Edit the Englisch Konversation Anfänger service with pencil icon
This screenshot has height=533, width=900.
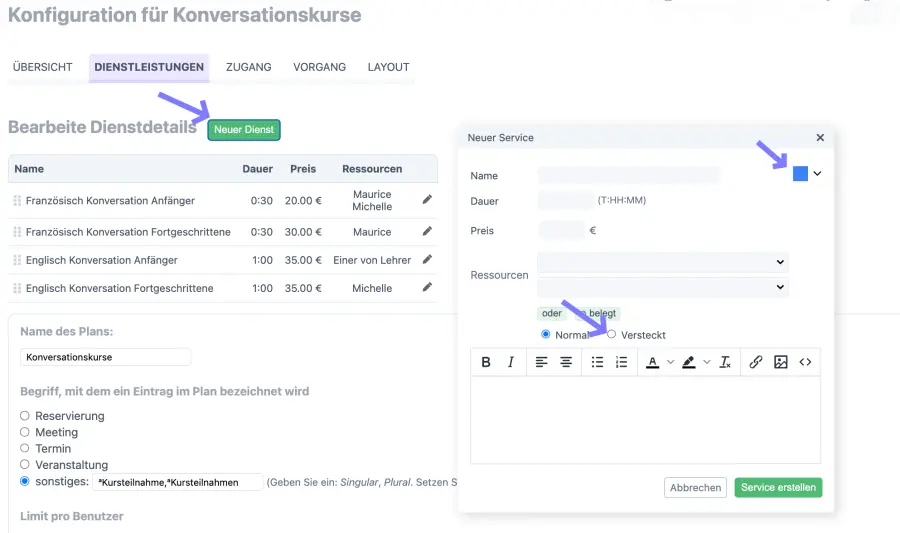point(427,260)
